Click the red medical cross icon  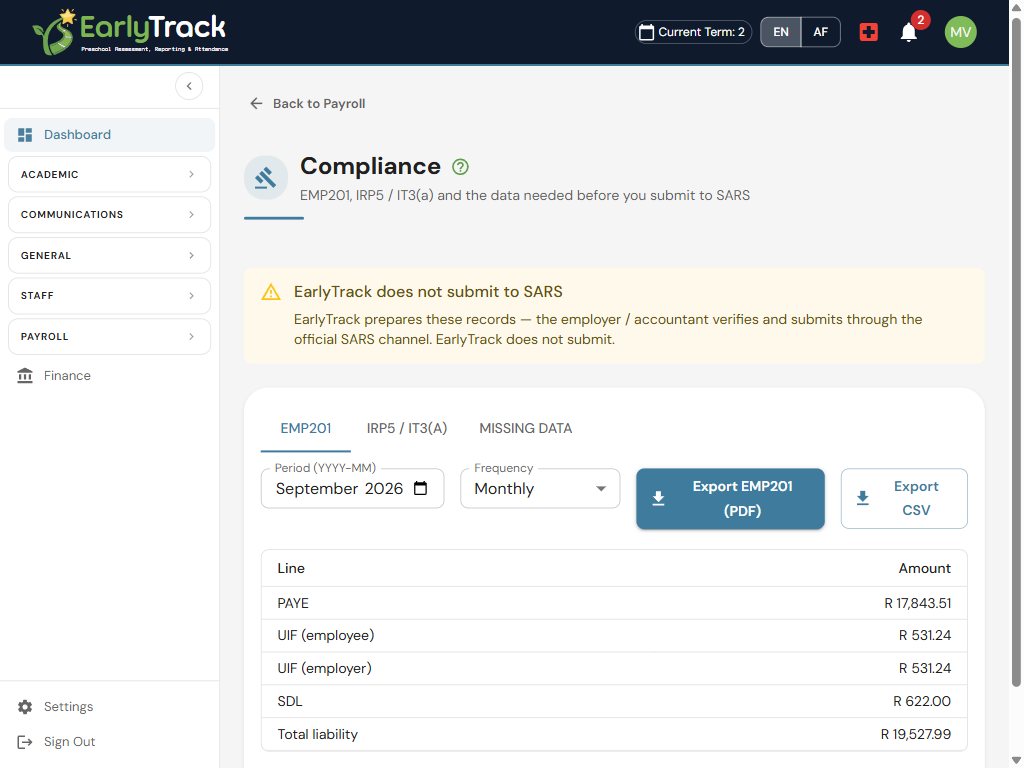(868, 32)
